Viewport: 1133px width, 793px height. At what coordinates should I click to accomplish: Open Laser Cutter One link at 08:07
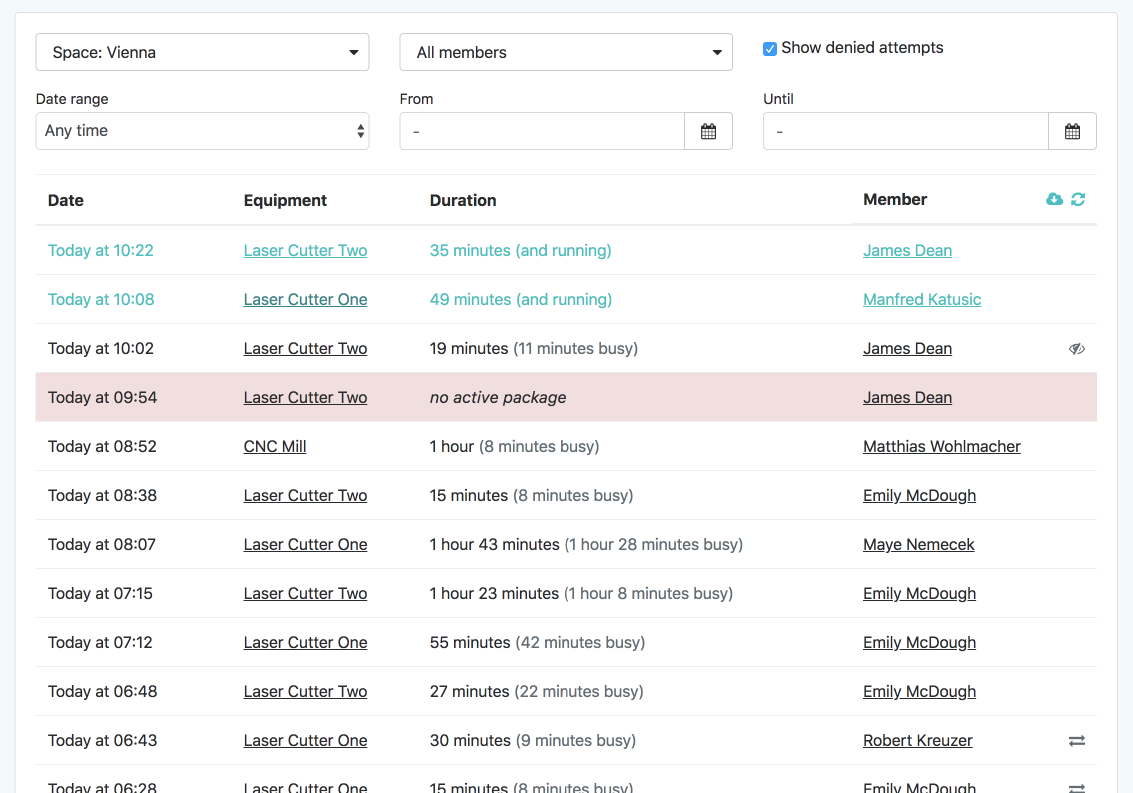[305, 544]
